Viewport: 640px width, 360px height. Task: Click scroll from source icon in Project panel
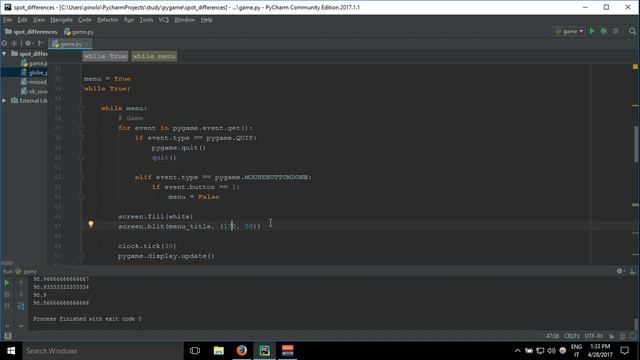click(4, 43)
